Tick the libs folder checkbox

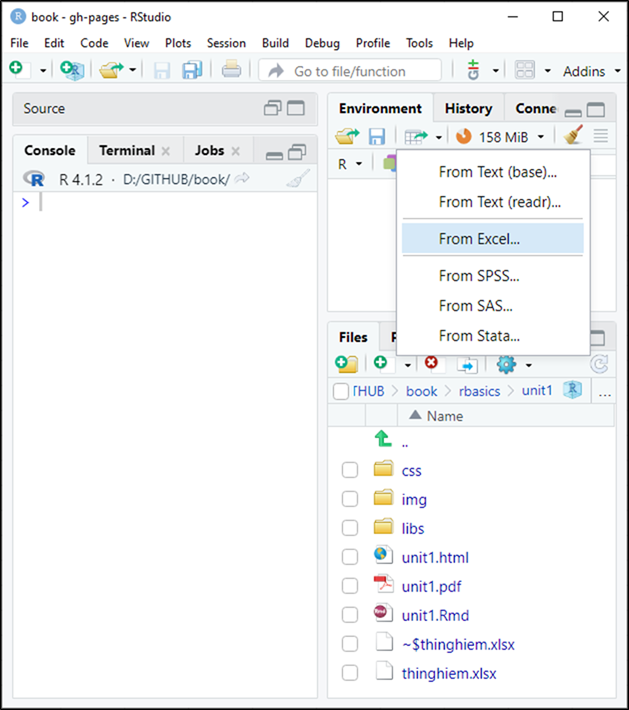click(x=350, y=528)
